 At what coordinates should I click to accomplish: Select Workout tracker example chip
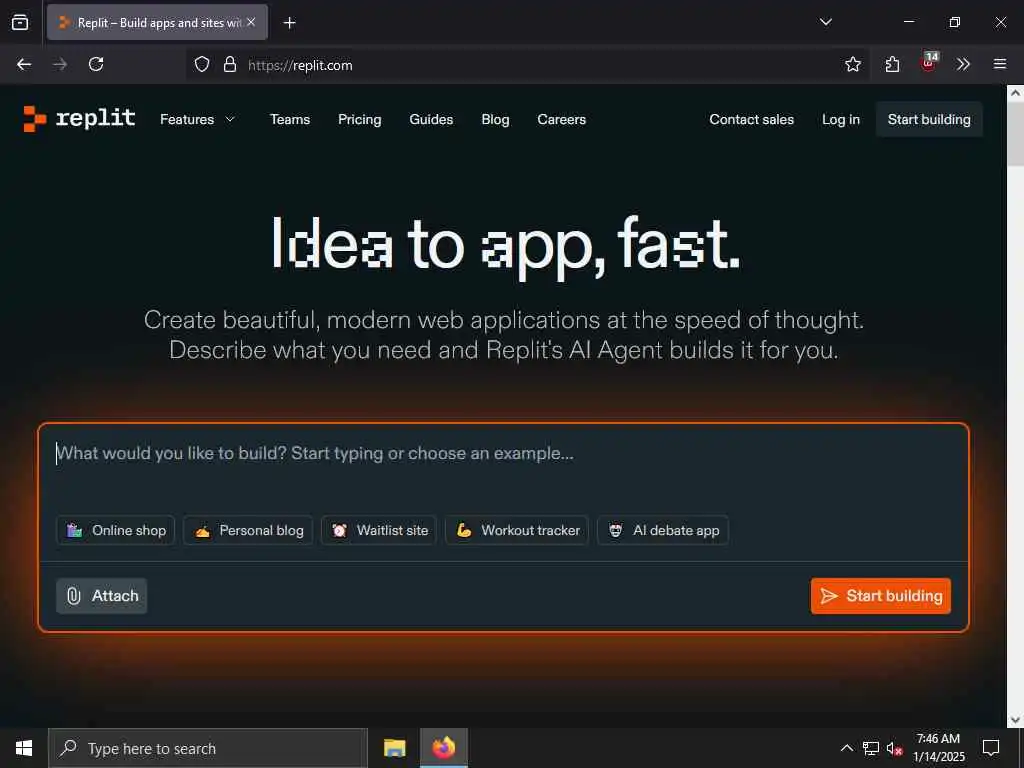(x=517, y=530)
